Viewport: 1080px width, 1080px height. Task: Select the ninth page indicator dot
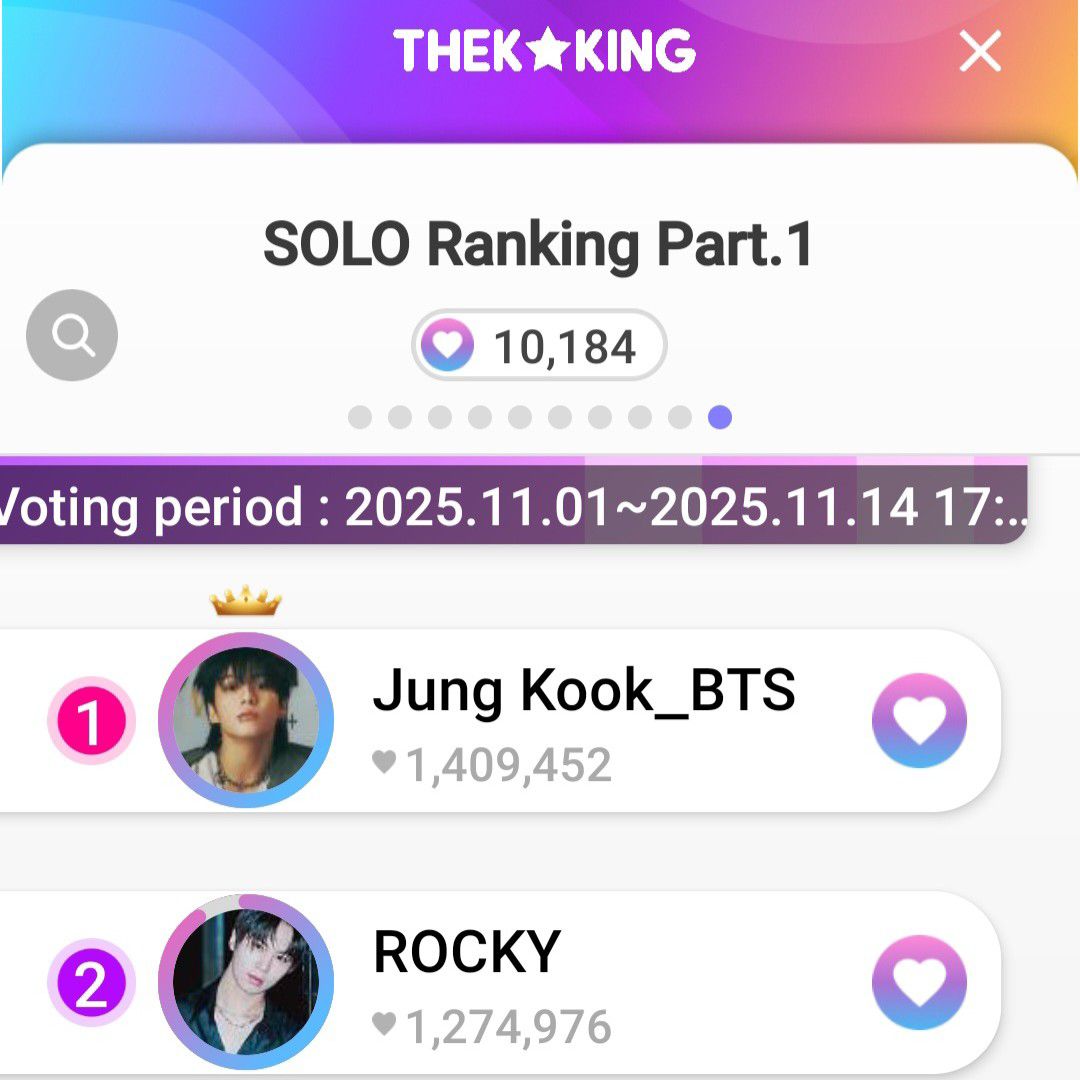tap(680, 417)
